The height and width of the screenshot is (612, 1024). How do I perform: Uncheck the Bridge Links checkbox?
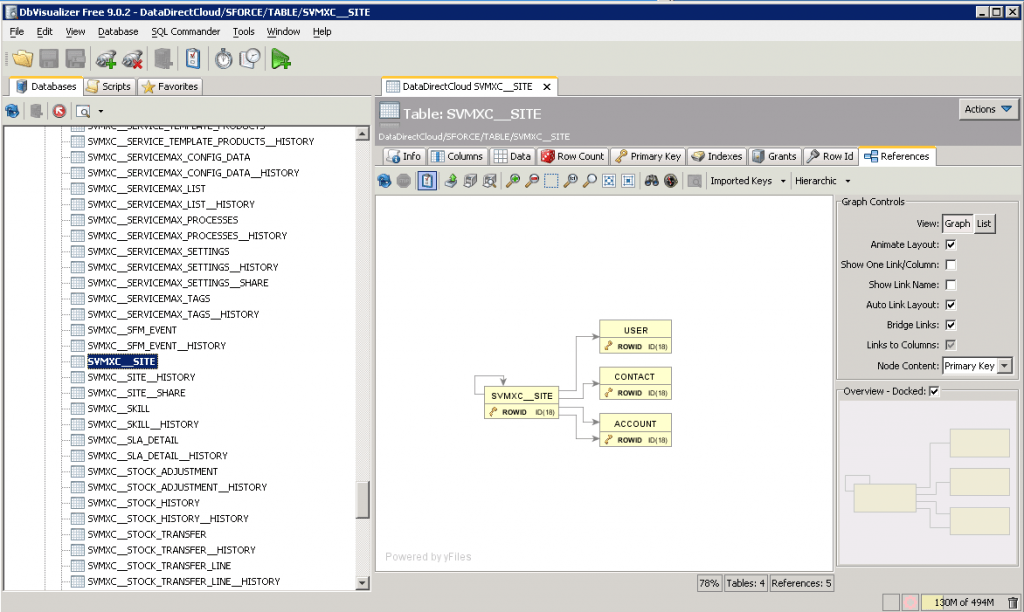coord(950,325)
